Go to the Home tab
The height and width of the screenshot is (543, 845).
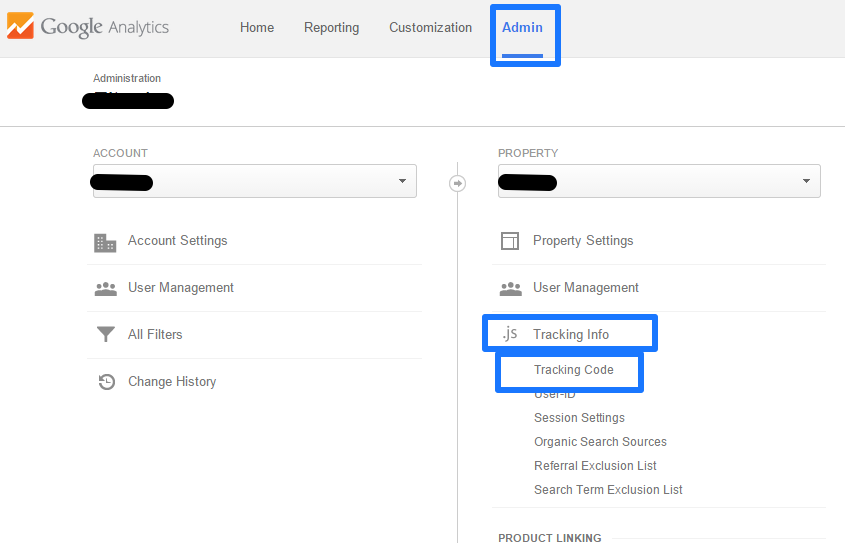(257, 27)
